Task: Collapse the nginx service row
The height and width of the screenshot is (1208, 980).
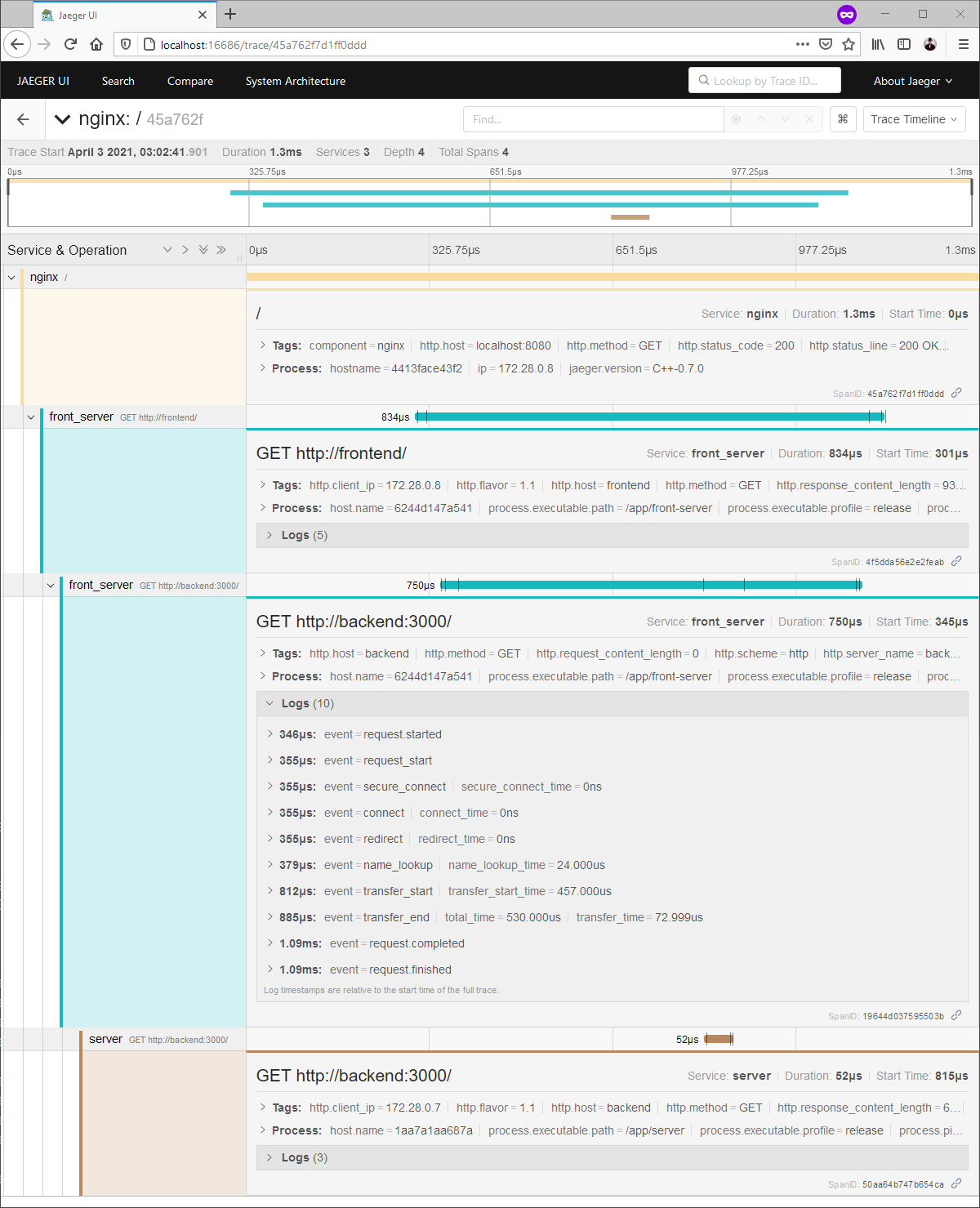Action: pyautogui.click(x=11, y=278)
